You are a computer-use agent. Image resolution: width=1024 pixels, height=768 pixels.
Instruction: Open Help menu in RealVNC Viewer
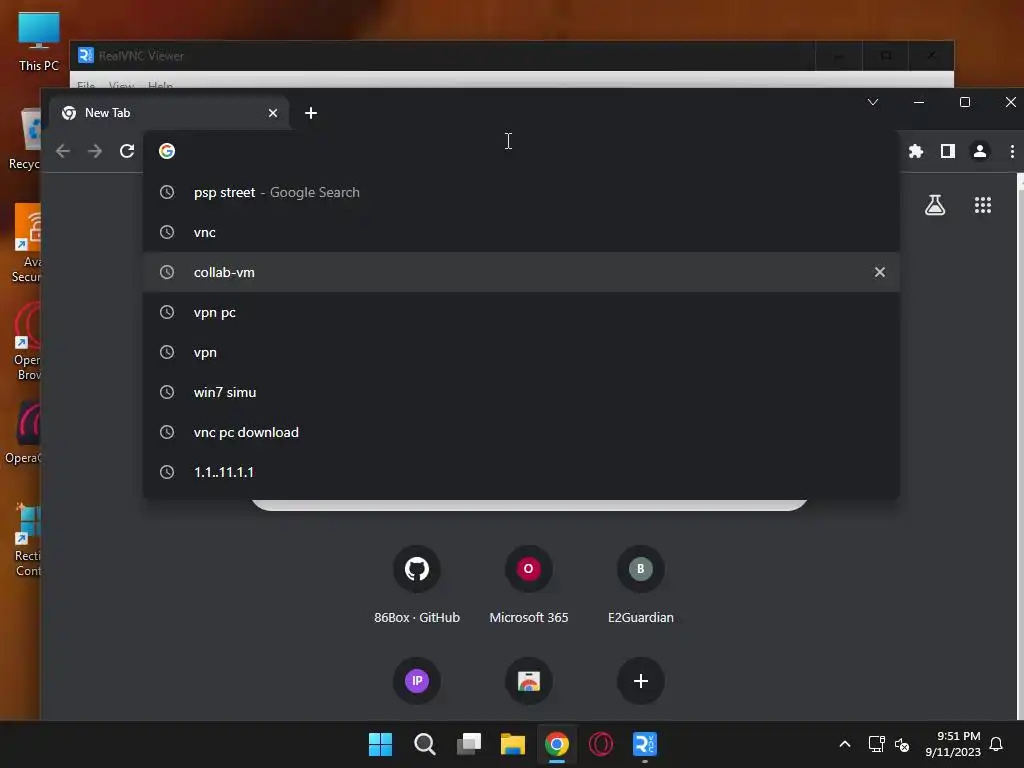[160, 86]
